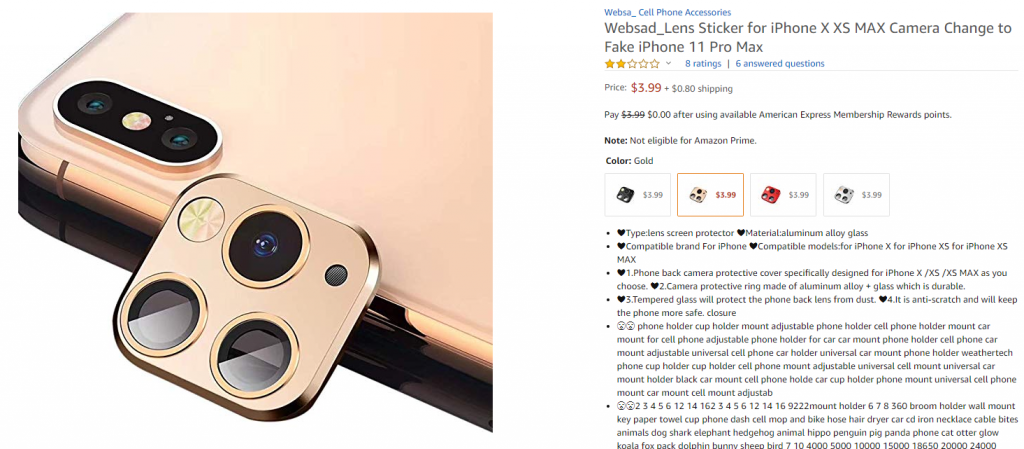Click the two-star rating icons
Viewport: 1024px width, 449px height.
(632, 63)
